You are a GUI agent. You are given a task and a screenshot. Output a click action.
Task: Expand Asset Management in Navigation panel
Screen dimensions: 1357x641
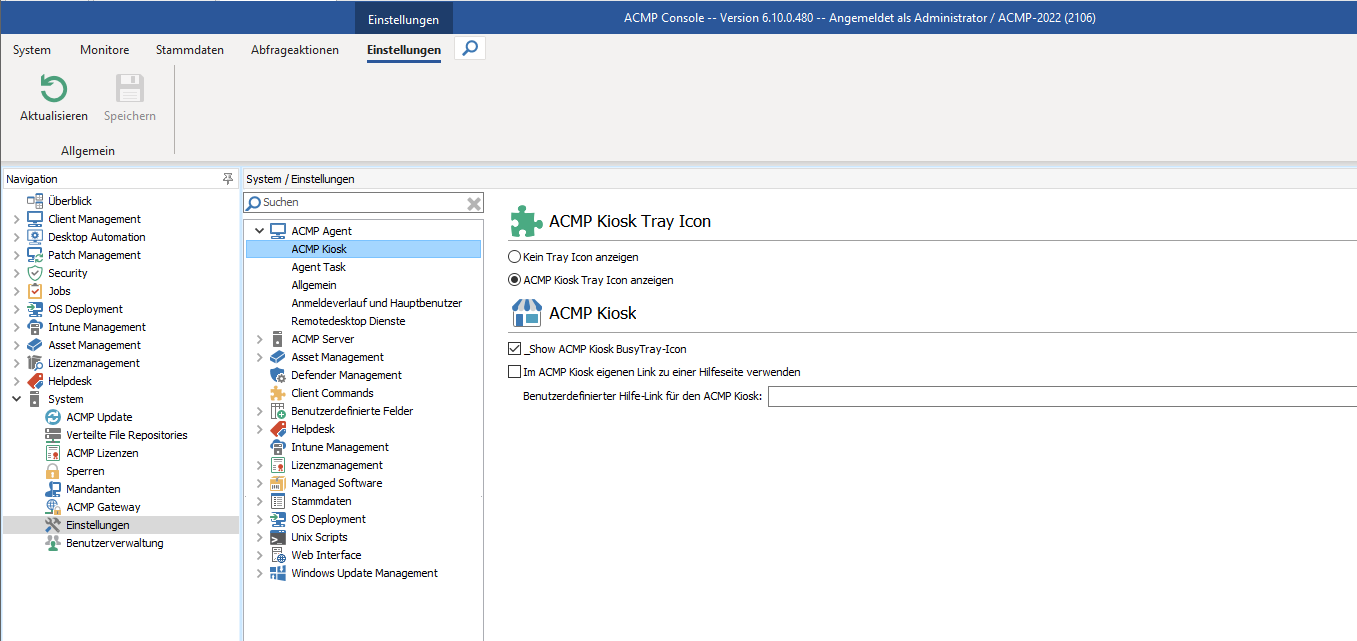pyautogui.click(x=16, y=345)
